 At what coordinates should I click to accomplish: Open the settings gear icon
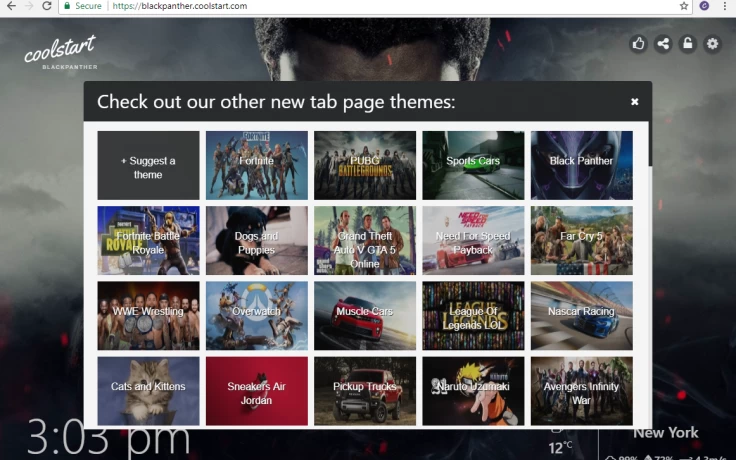click(713, 44)
